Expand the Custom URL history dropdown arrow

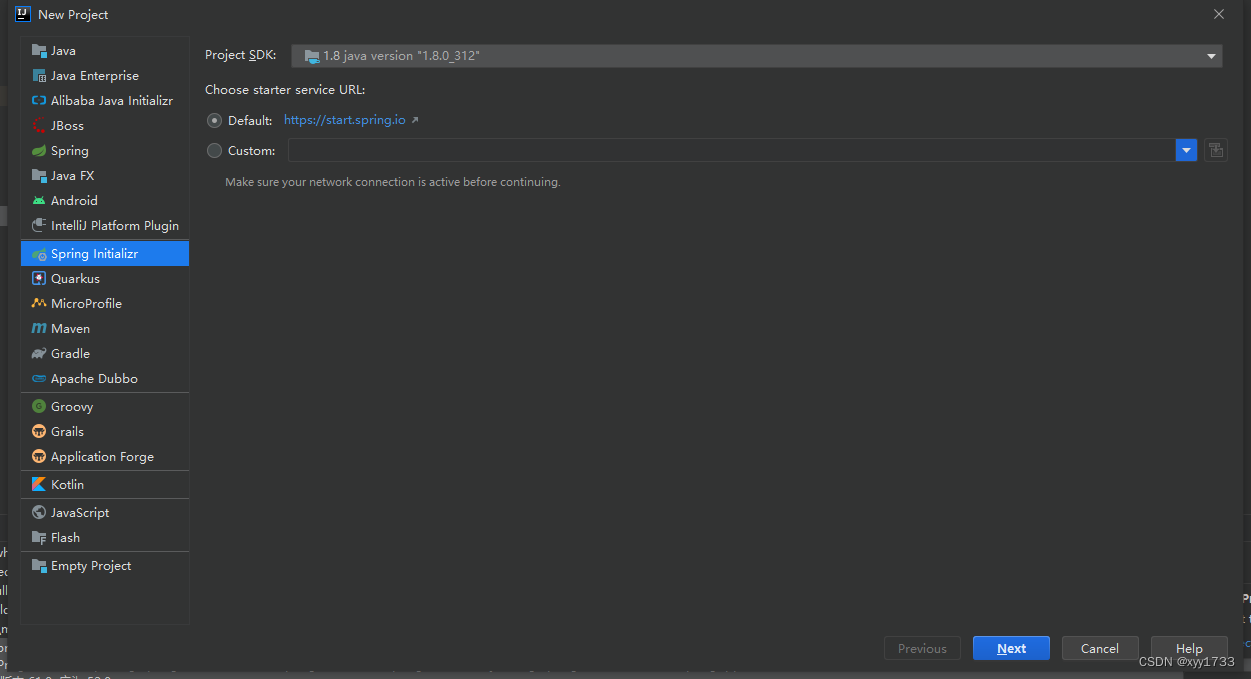(x=1186, y=150)
